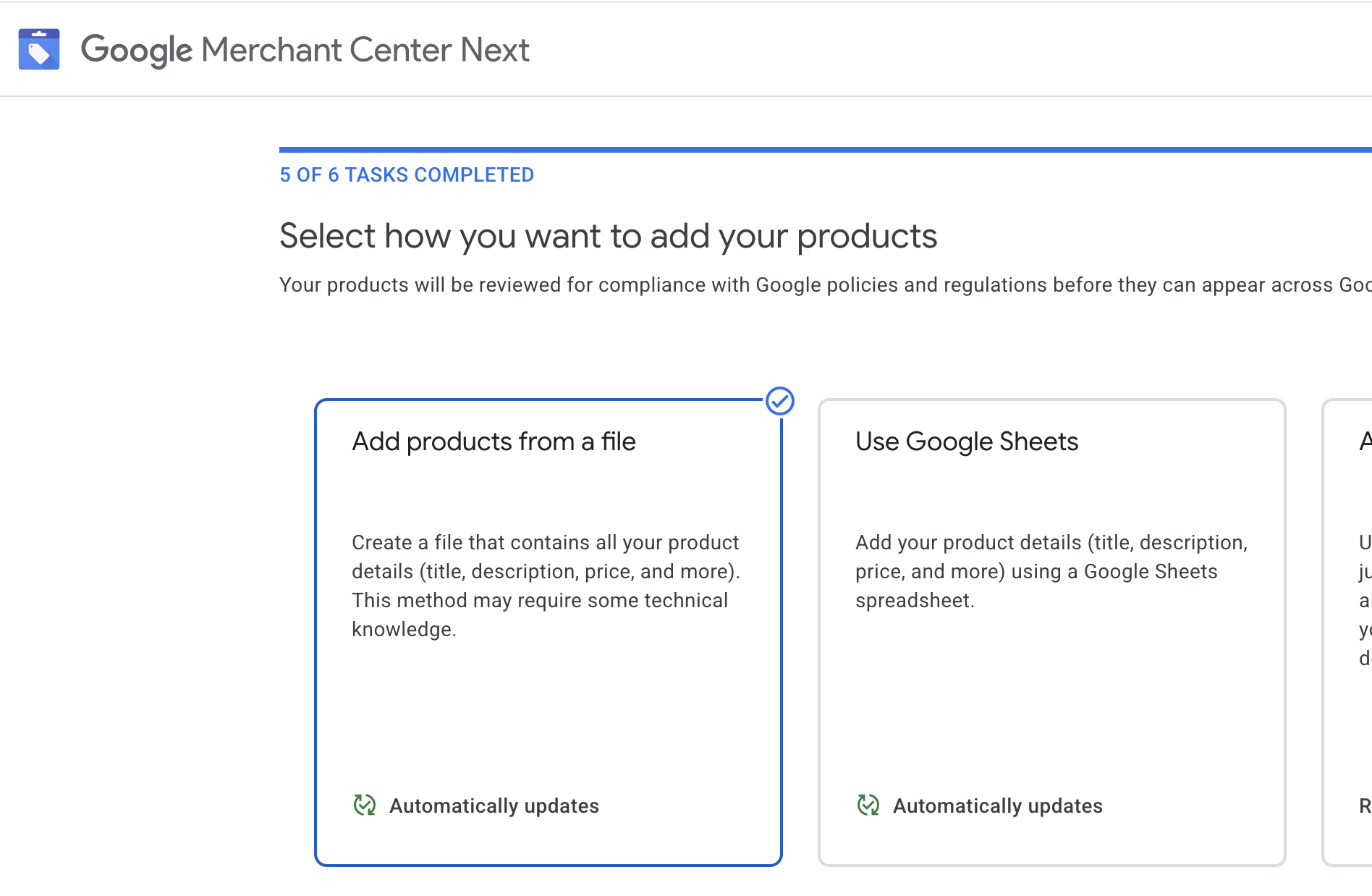The height and width of the screenshot is (896, 1372).
Task: Click the Add products from a file title
Action: [494, 441]
